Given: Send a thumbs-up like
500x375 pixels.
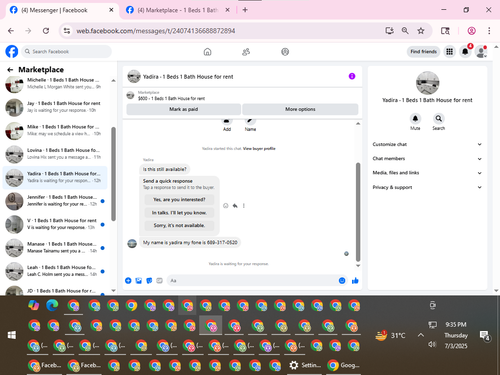Looking at the screenshot, I should pos(355,281).
